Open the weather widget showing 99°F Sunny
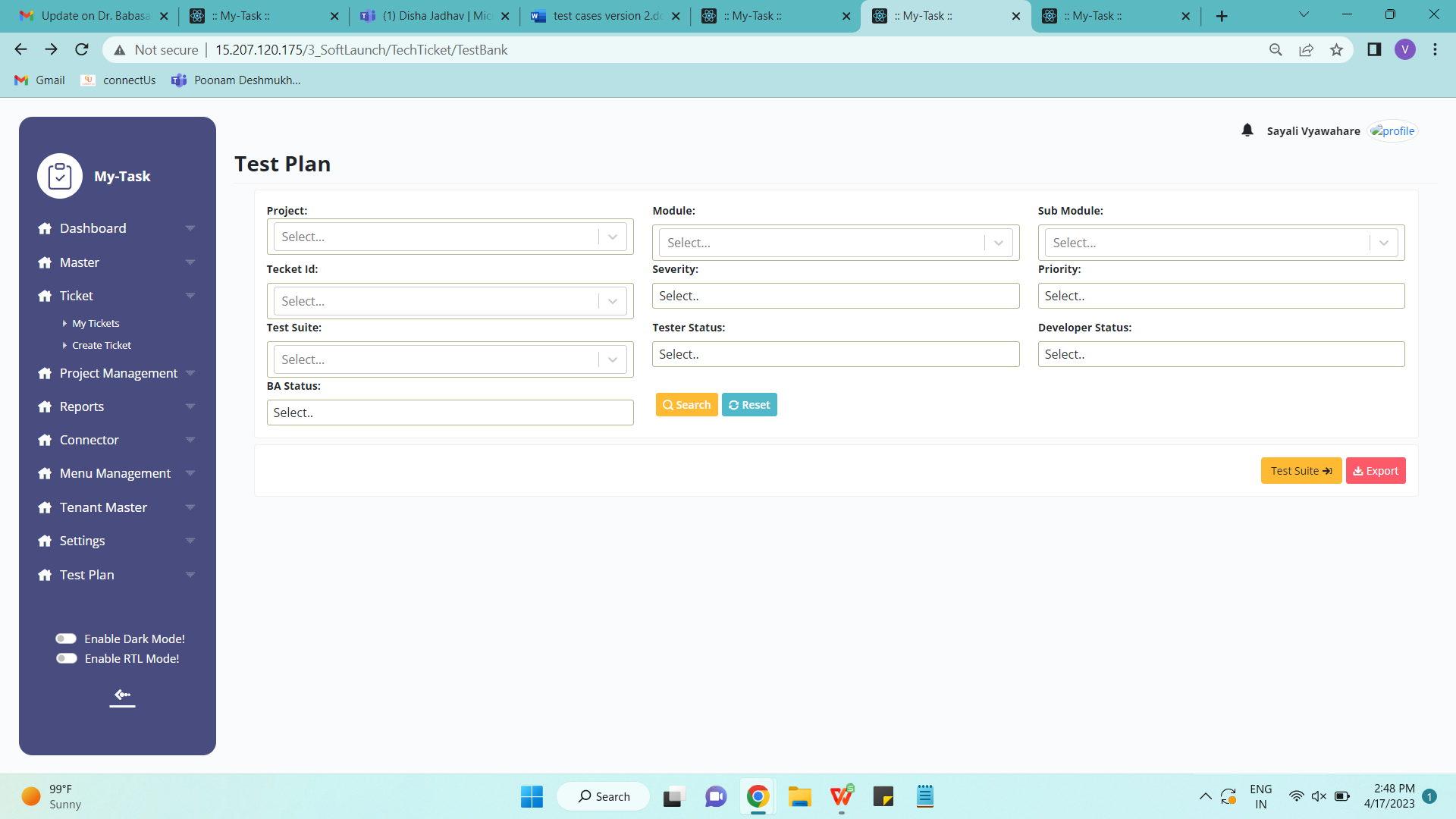Screen dimensions: 1456x819 (52, 796)
